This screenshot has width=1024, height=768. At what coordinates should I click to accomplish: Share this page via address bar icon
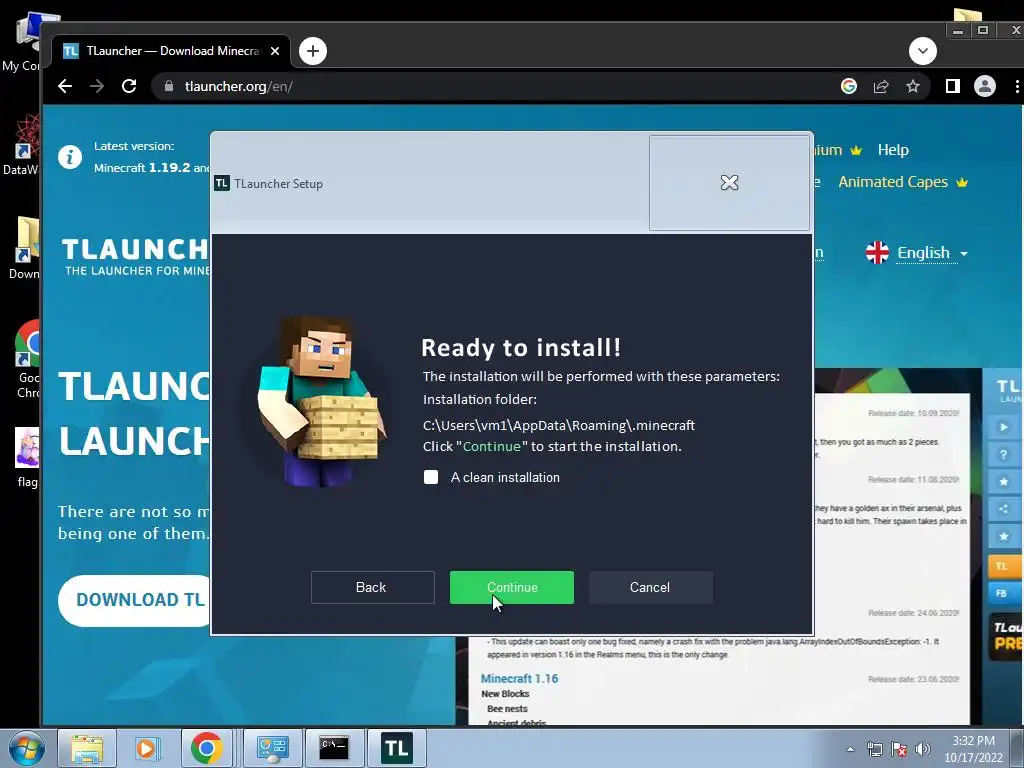(x=881, y=86)
